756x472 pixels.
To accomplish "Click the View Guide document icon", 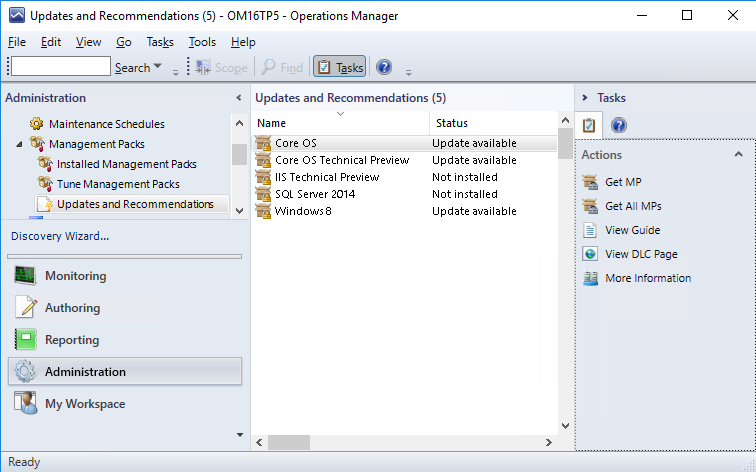I will click(x=590, y=230).
